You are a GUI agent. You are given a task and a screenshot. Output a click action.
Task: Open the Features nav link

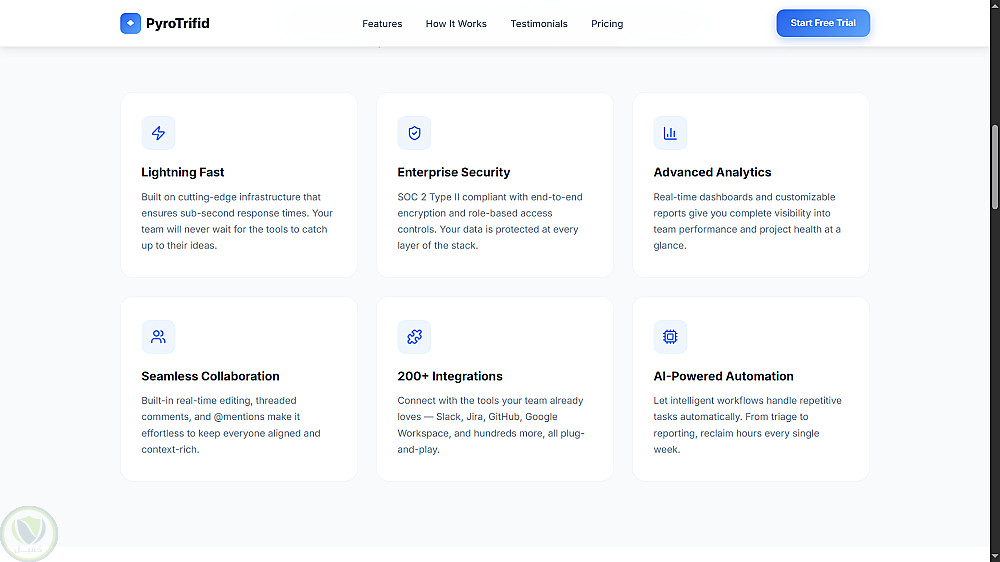(x=382, y=24)
